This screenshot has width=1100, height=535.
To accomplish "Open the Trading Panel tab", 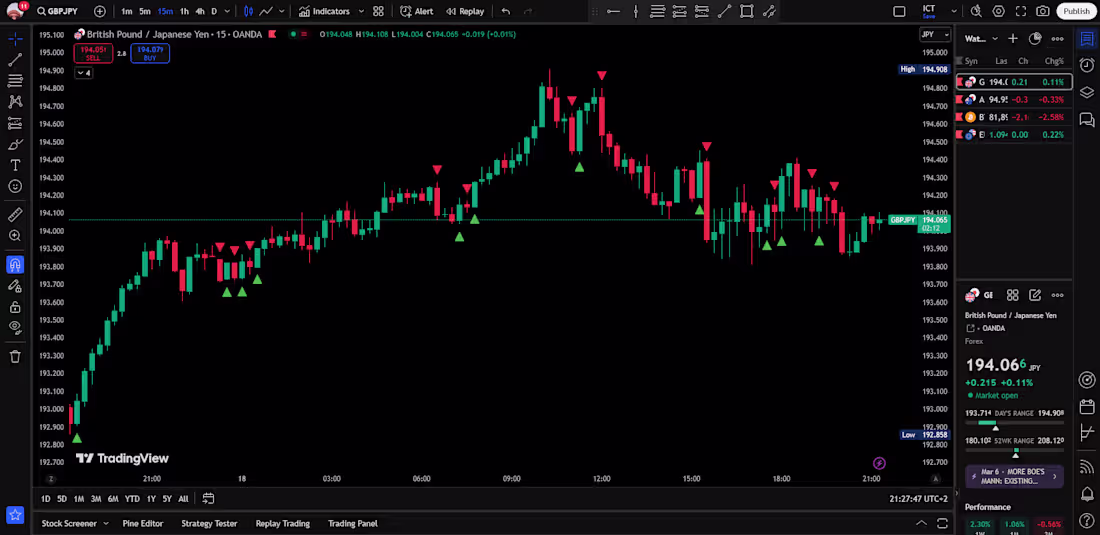I will (x=353, y=523).
